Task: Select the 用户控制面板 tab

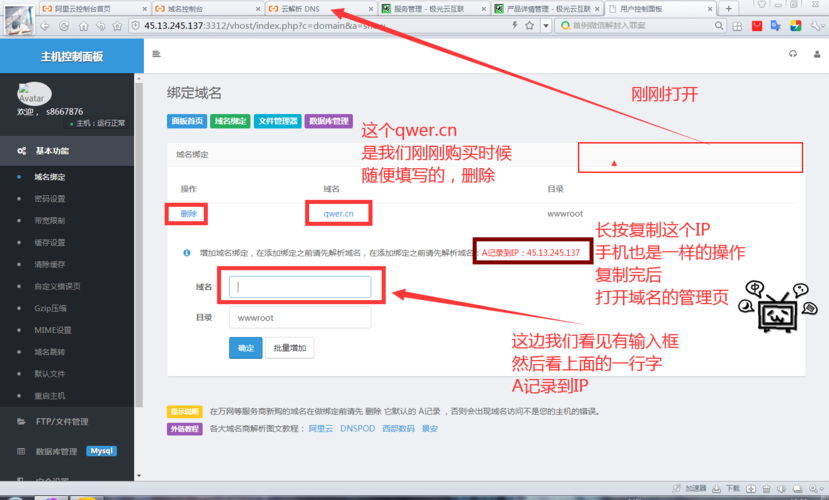Action: 660,8
